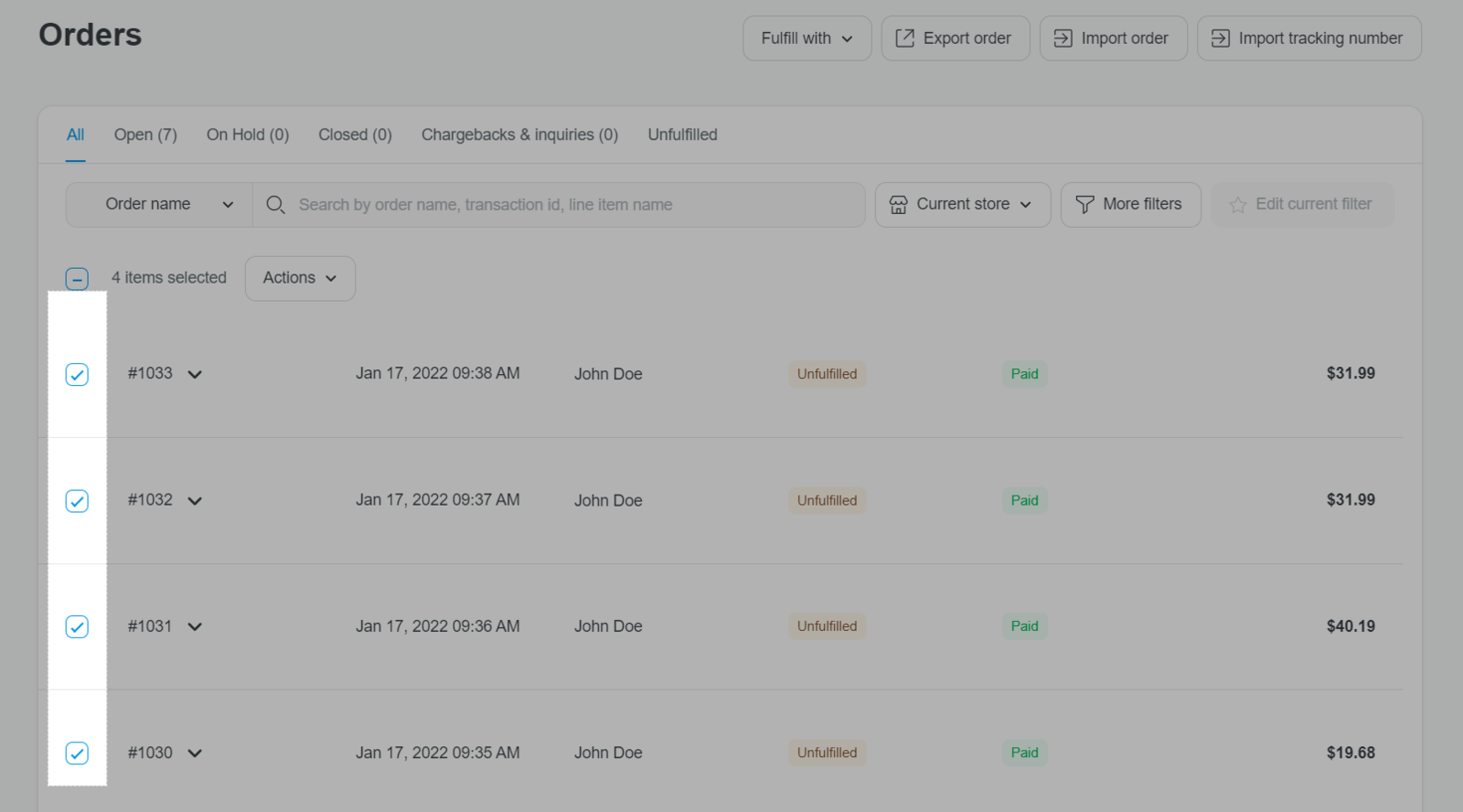Open order #1031 link
The height and width of the screenshot is (812, 1463).
[x=150, y=625]
